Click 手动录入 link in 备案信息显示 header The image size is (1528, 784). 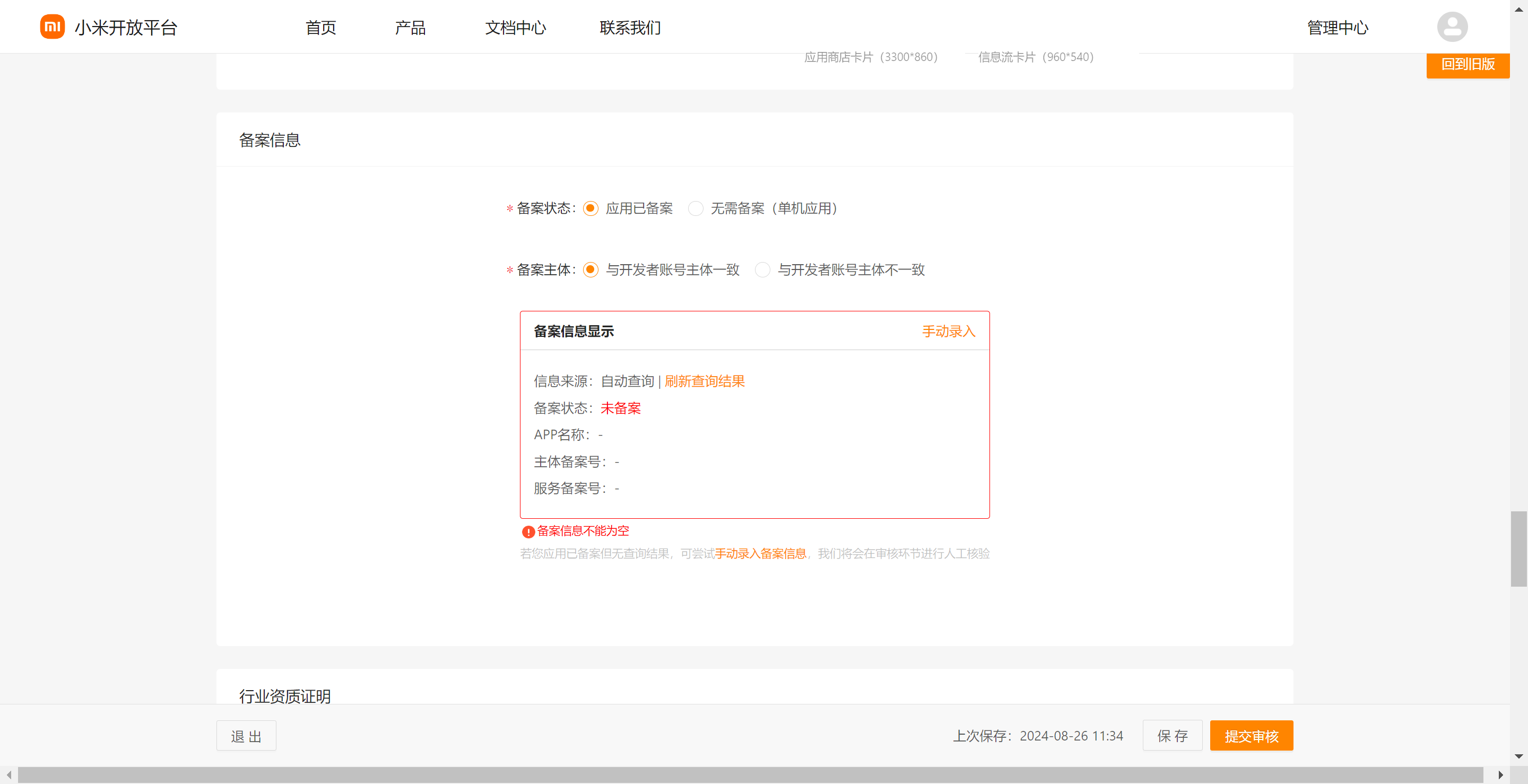pos(949,331)
